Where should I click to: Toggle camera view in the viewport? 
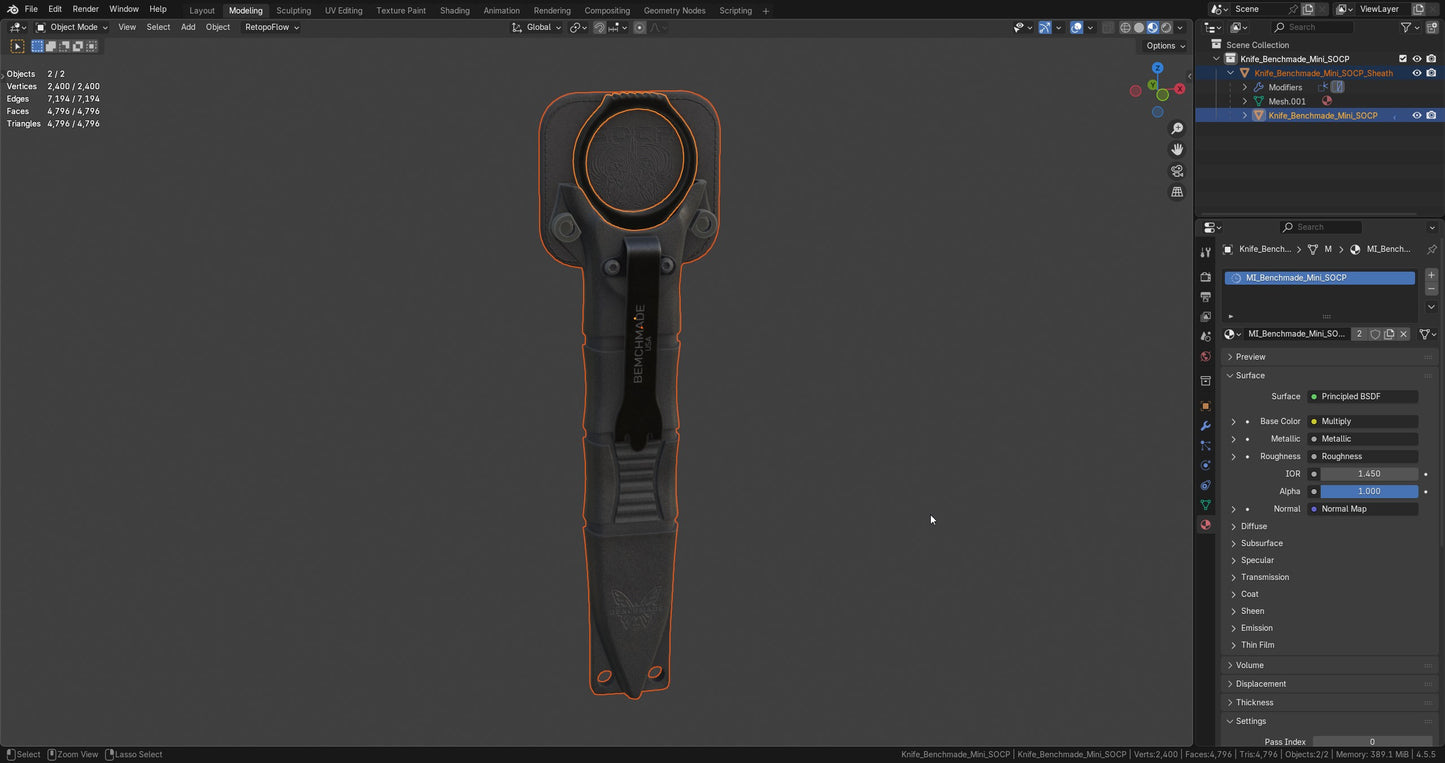1177,171
